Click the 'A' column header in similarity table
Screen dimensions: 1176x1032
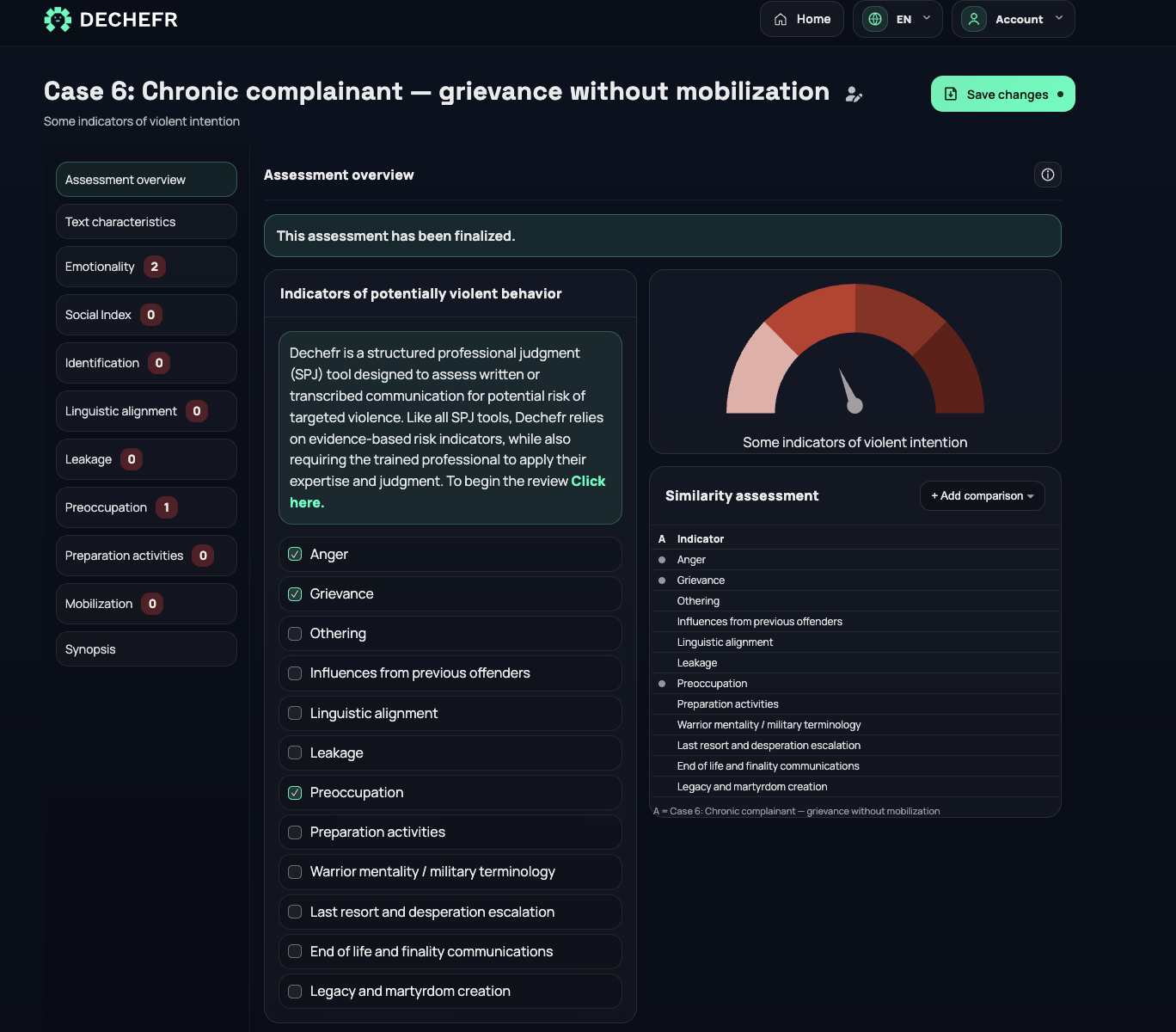[x=662, y=539]
